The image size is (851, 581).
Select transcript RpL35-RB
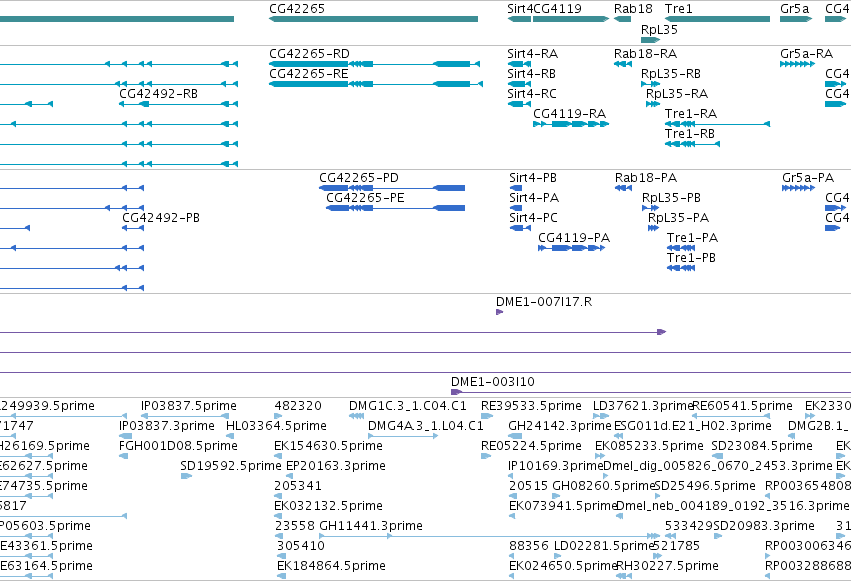[650, 84]
